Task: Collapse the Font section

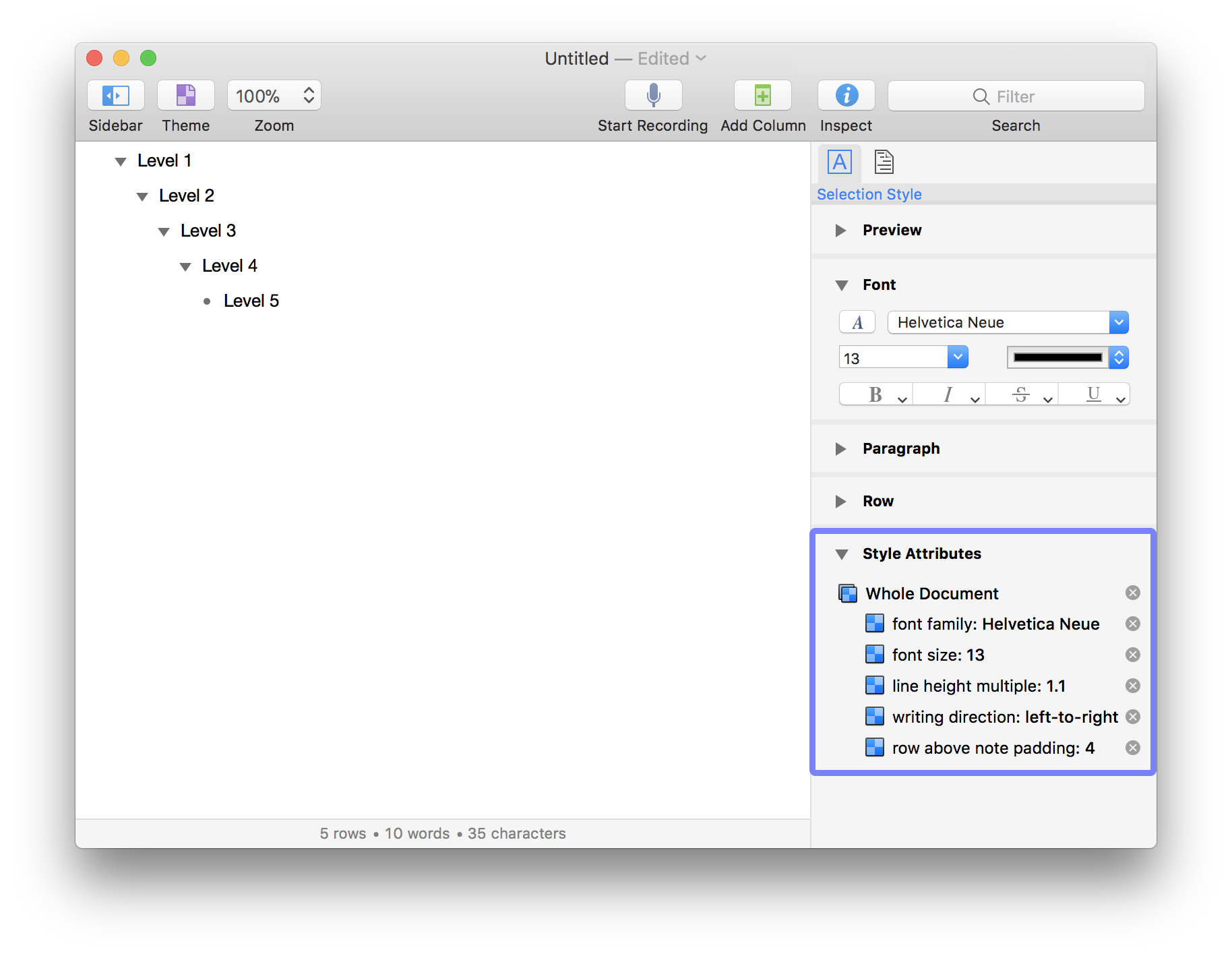Action: click(841, 285)
